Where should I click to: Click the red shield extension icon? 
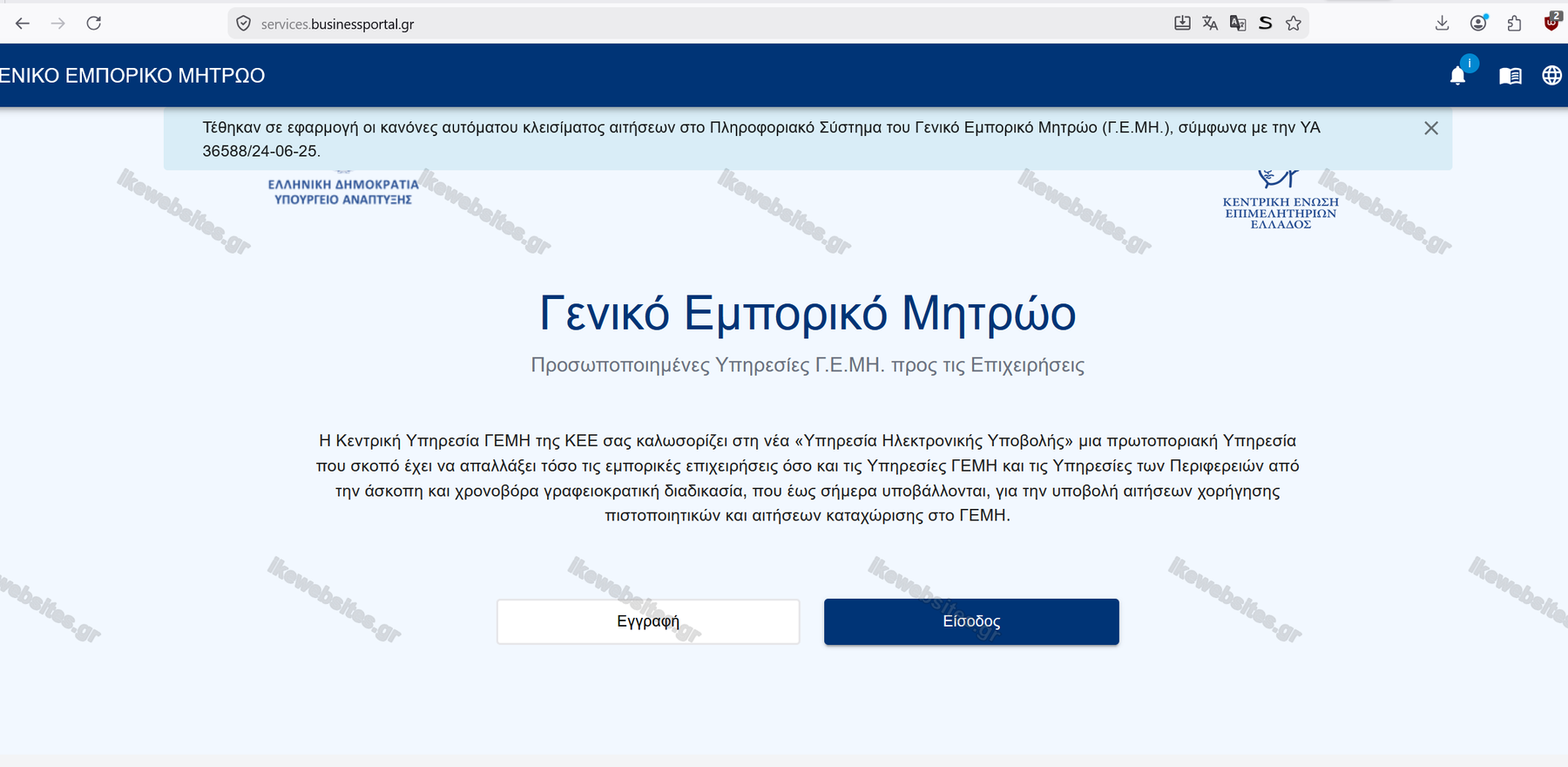[1551, 24]
